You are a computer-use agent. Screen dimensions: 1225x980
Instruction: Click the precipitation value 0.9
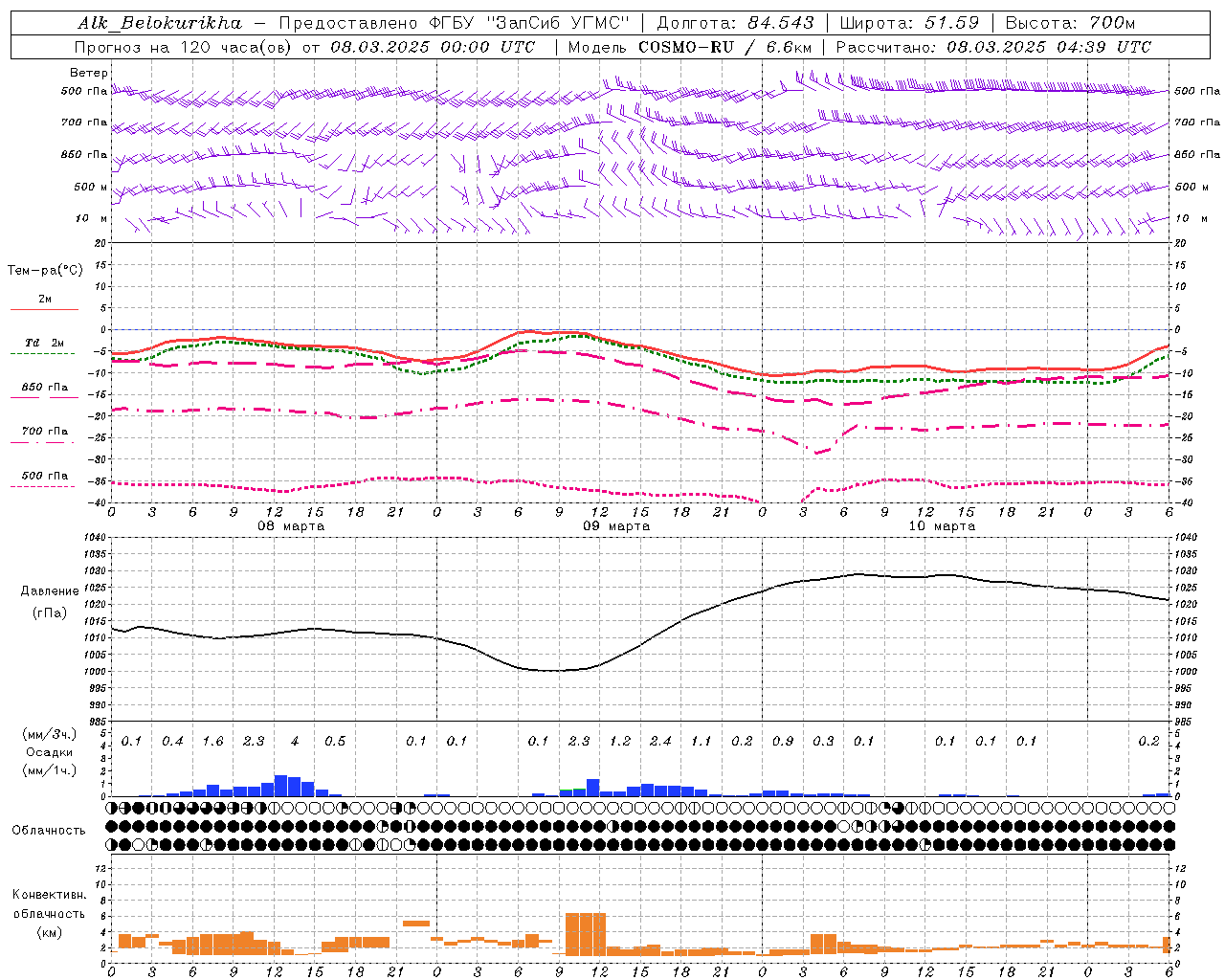click(x=783, y=742)
